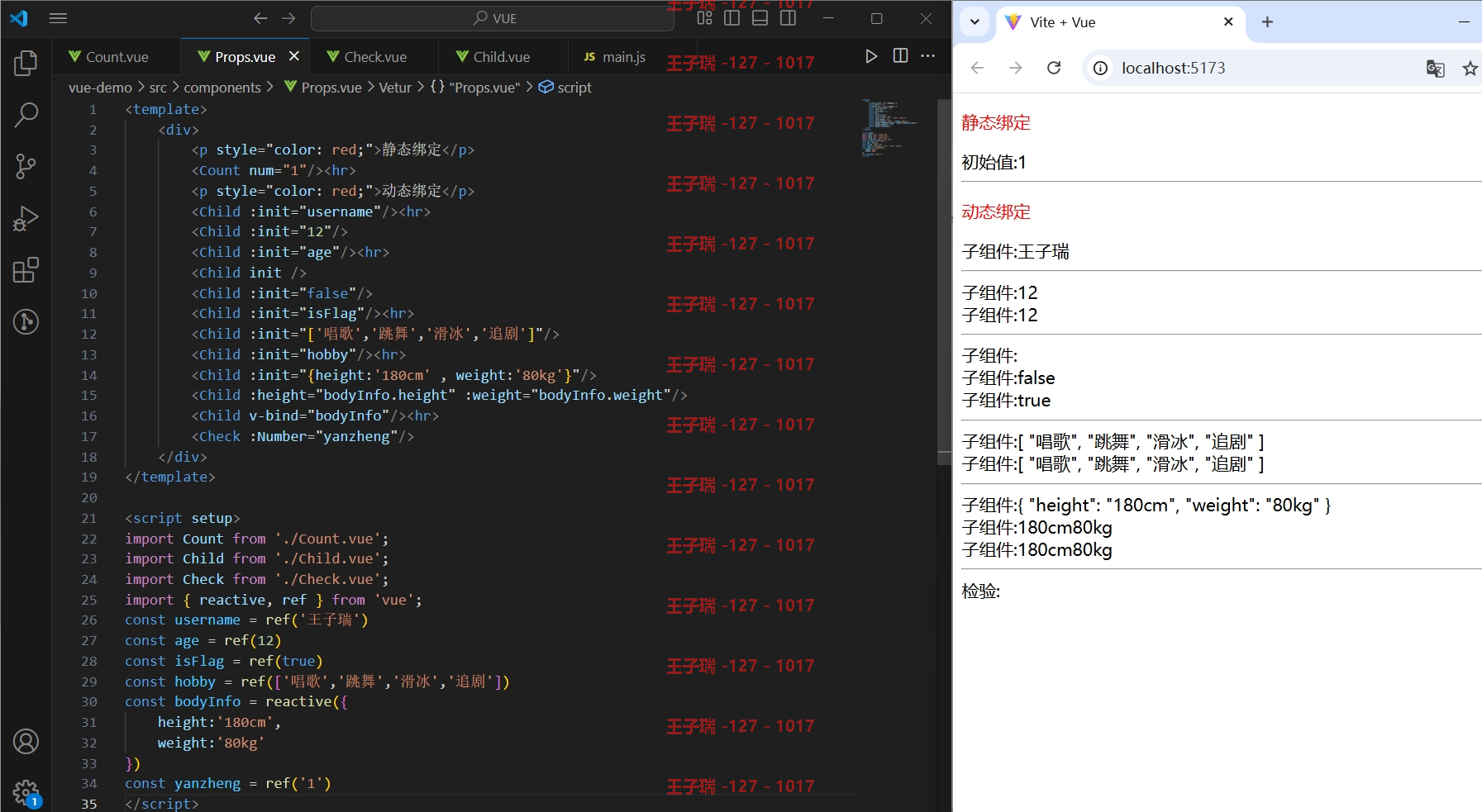This screenshot has width=1482, height=812.
Task: Bookmark this page with star icon
Action: (x=1470, y=69)
